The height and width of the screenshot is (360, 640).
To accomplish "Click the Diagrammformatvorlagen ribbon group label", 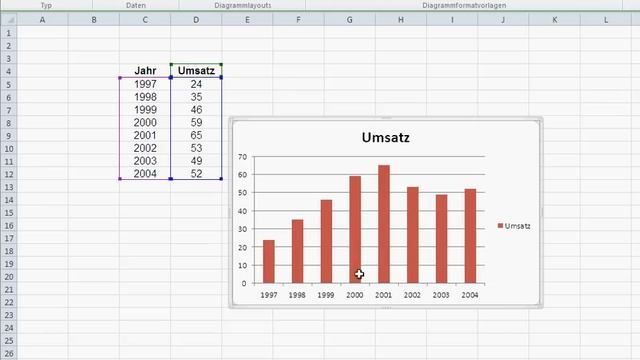I will pos(464,5).
